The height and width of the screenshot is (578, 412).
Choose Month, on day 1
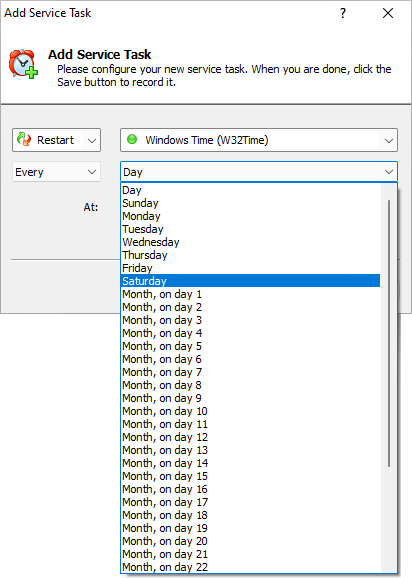tap(251, 294)
